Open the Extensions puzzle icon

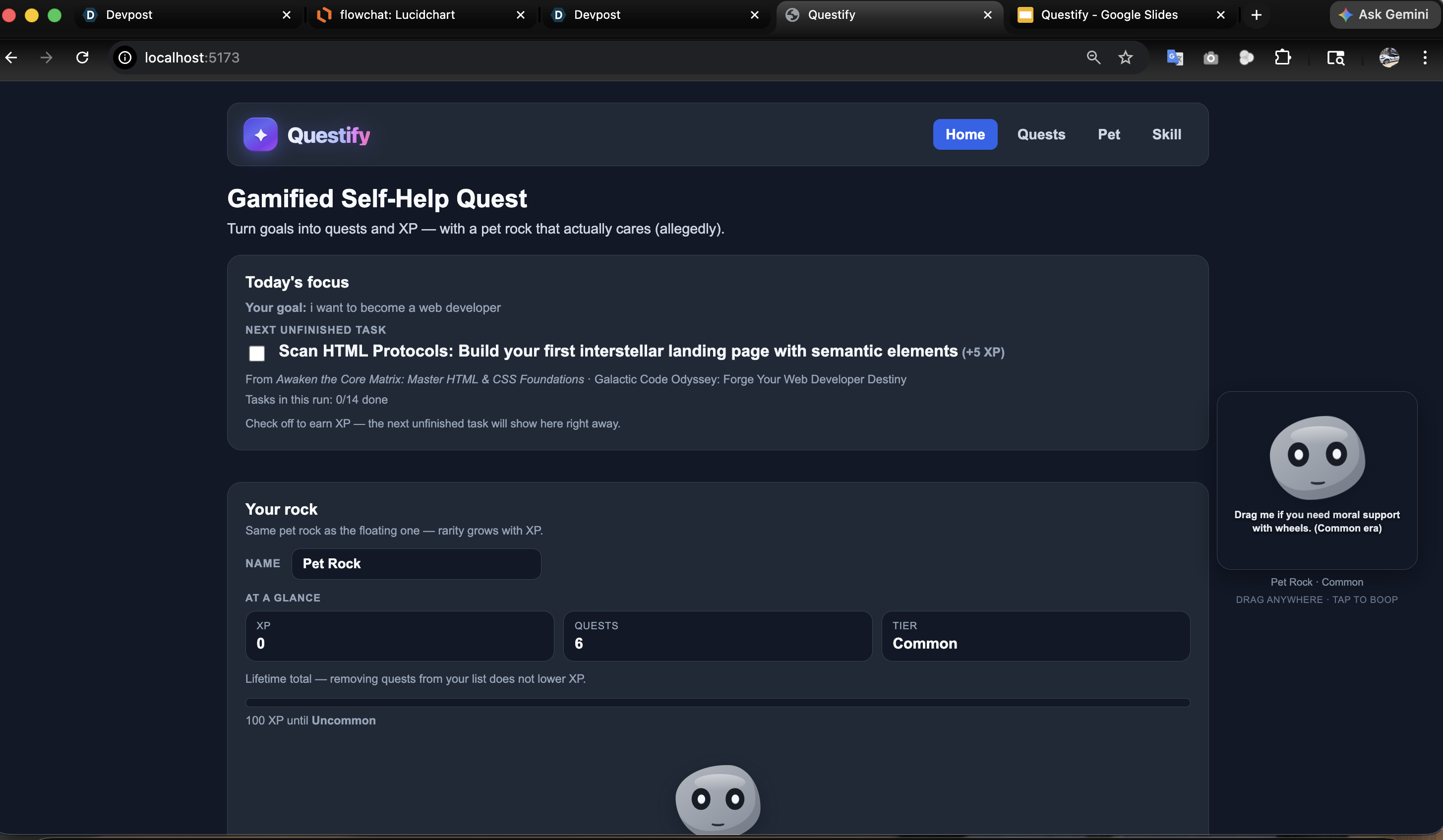pos(1283,58)
